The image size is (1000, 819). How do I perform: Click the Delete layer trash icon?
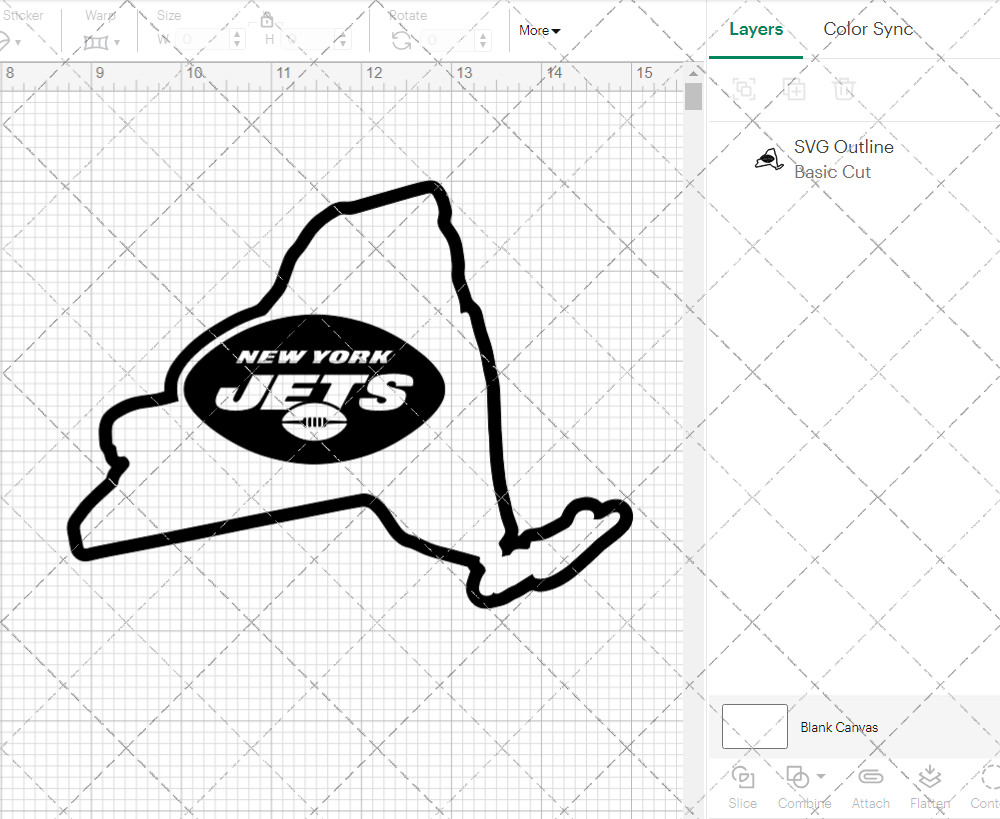tap(843, 89)
